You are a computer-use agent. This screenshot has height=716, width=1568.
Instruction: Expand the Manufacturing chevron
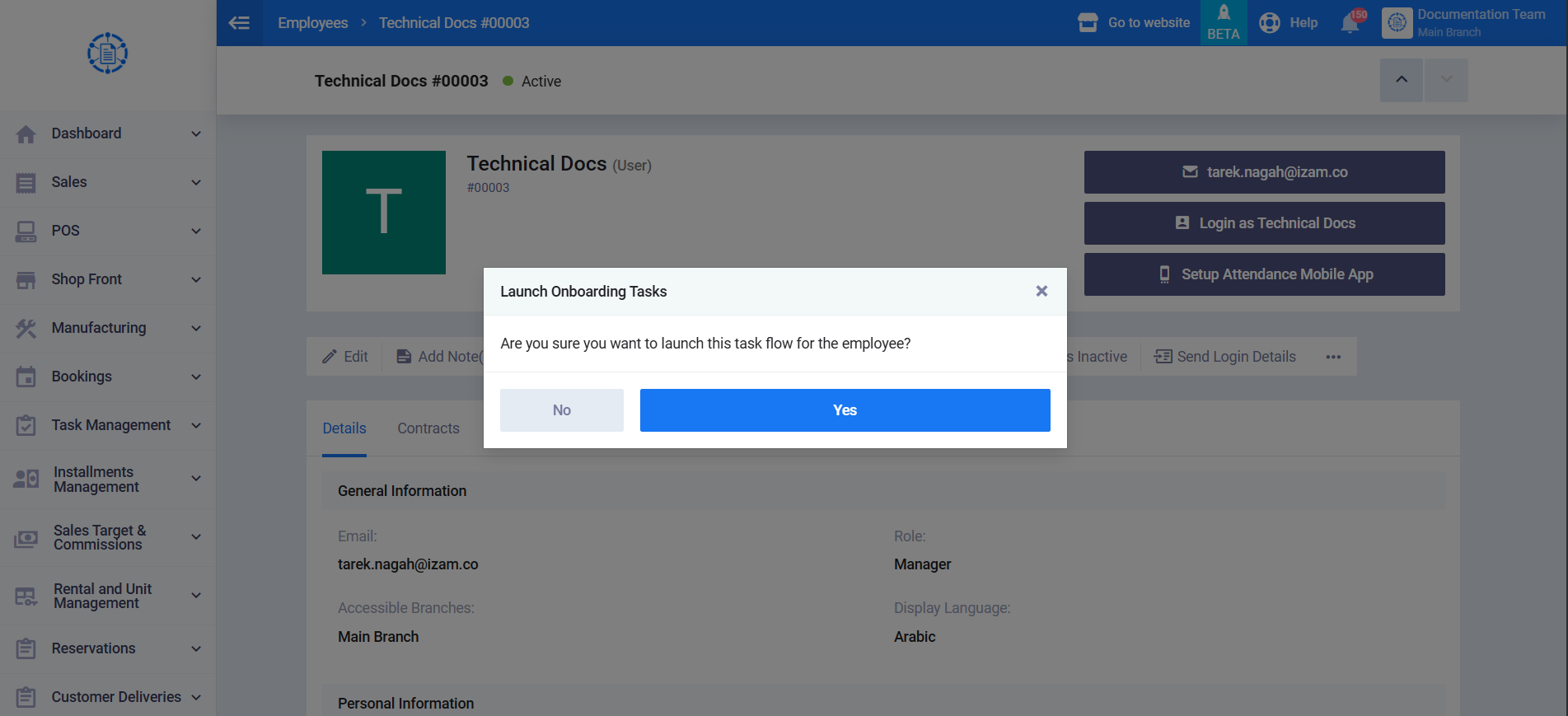coord(196,328)
